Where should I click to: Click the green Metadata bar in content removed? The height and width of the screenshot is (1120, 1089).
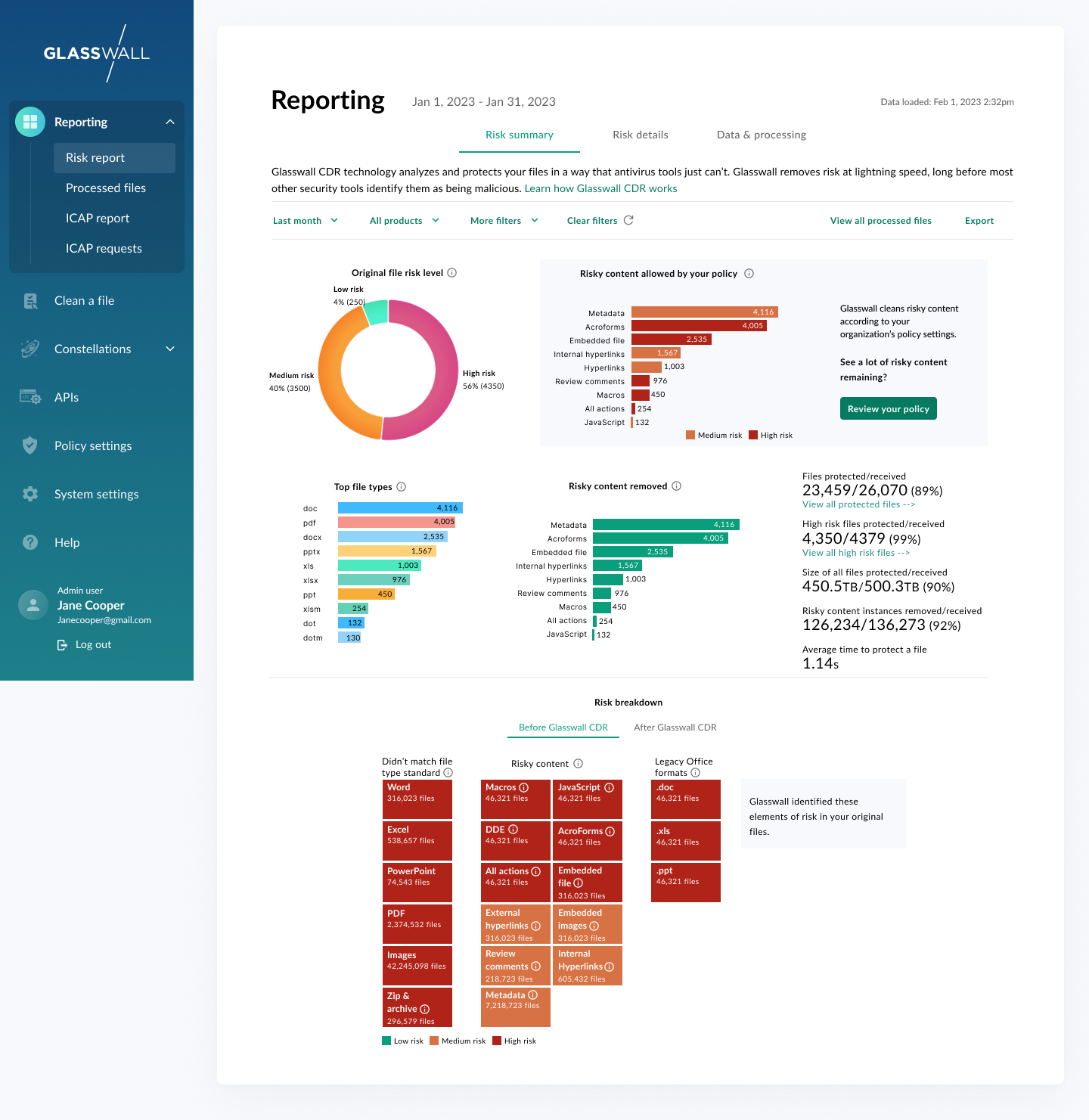click(666, 525)
